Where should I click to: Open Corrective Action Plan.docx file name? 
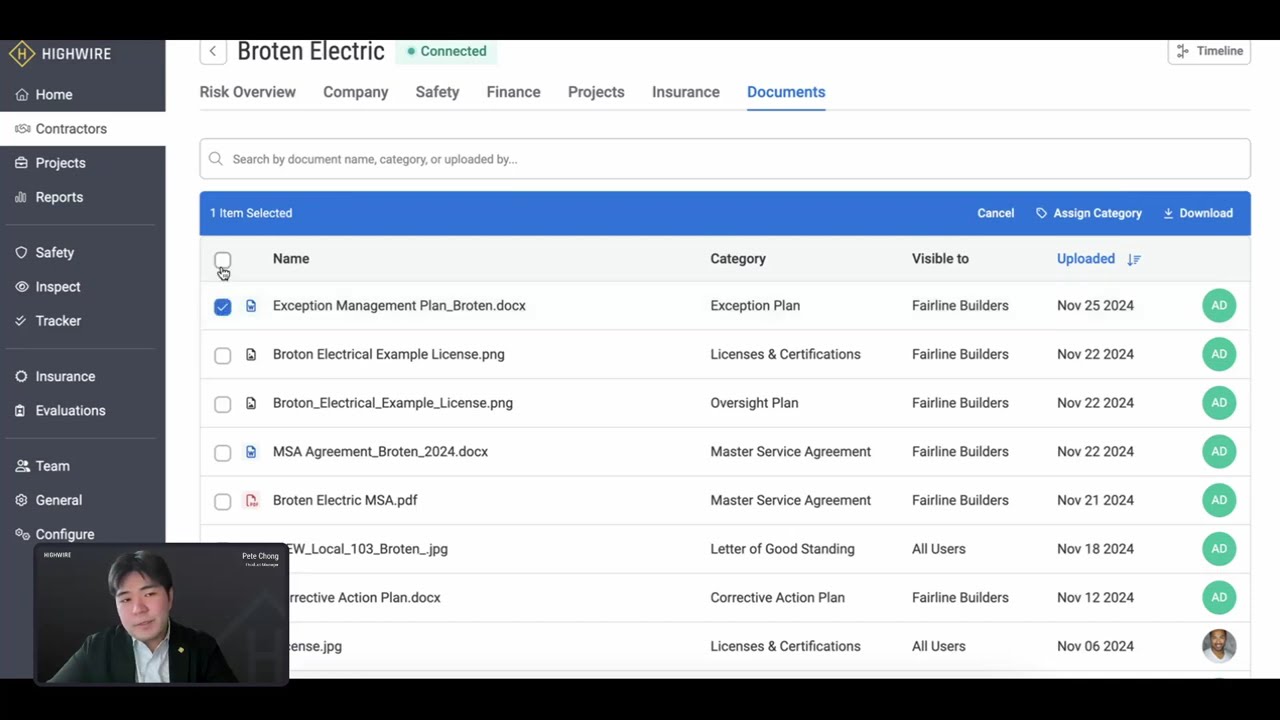tap(363, 598)
